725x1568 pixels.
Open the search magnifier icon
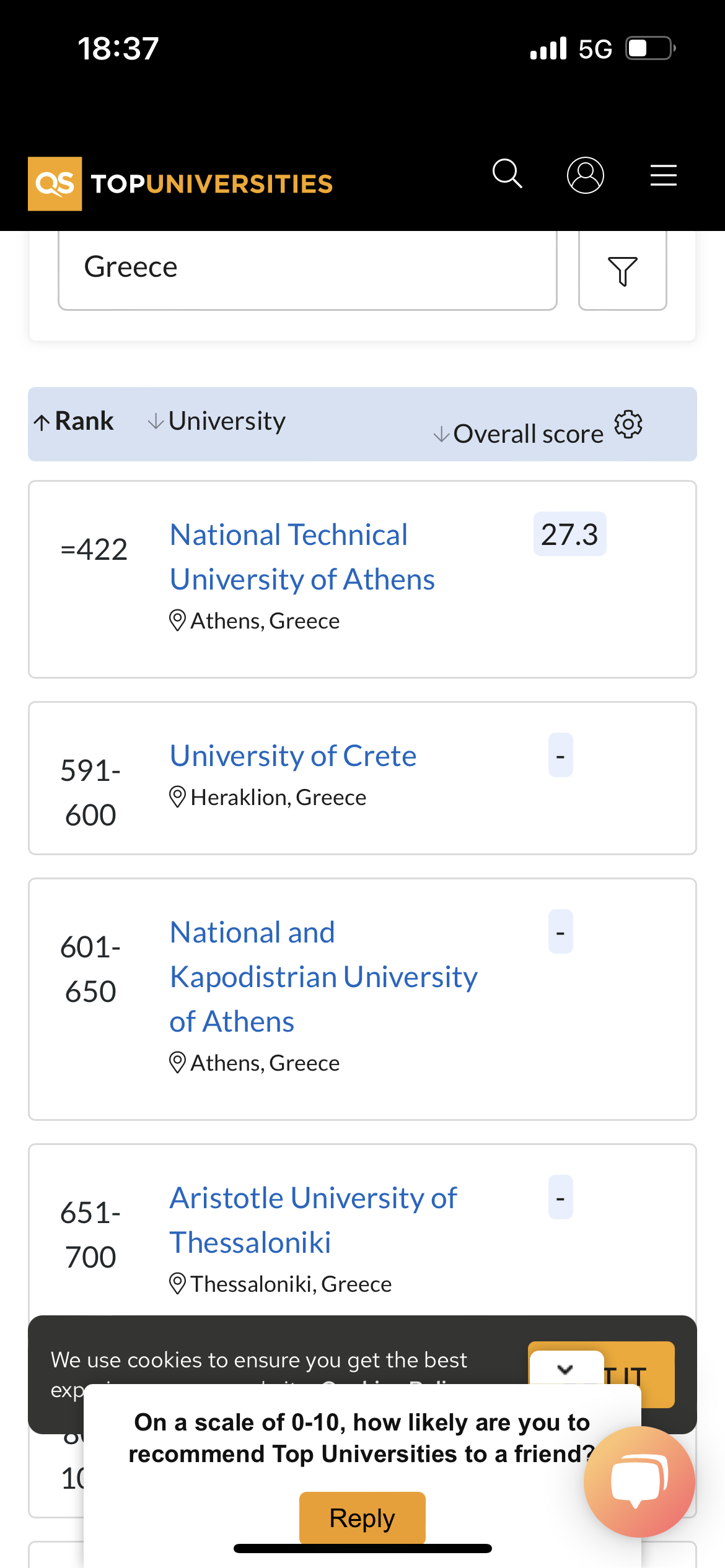click(507, 174)
